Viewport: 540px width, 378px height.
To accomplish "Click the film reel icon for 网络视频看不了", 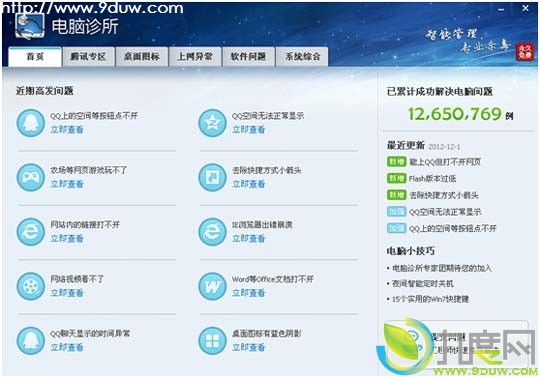I will pos(31,286).
